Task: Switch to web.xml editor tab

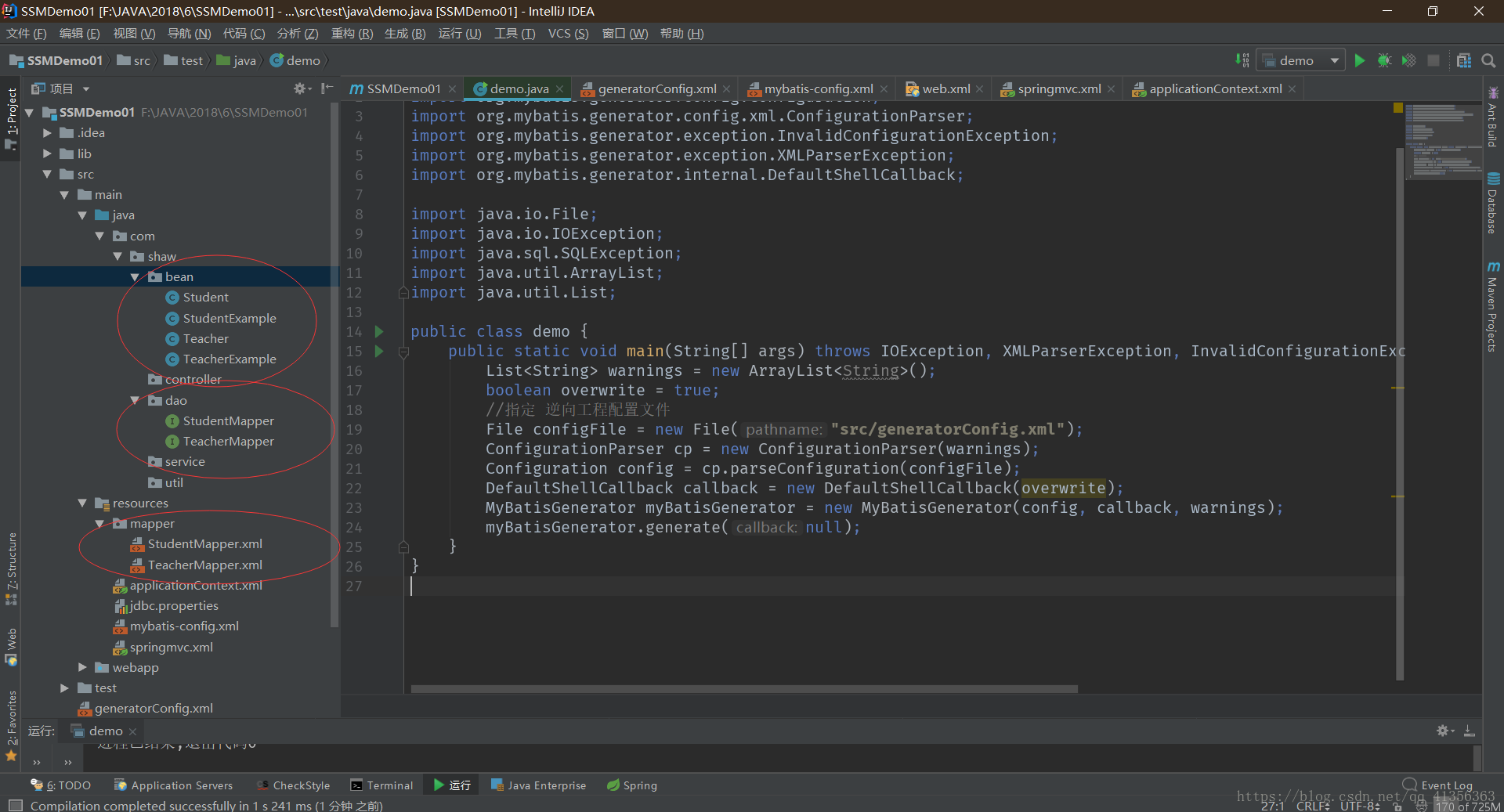Action: [x=945, y=89]
